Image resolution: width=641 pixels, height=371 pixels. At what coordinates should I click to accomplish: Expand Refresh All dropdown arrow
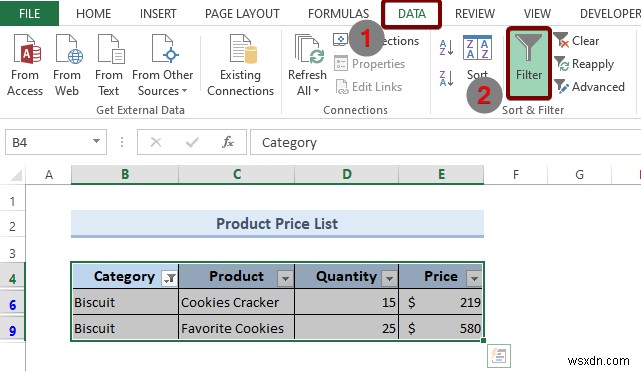coord(316,91)
